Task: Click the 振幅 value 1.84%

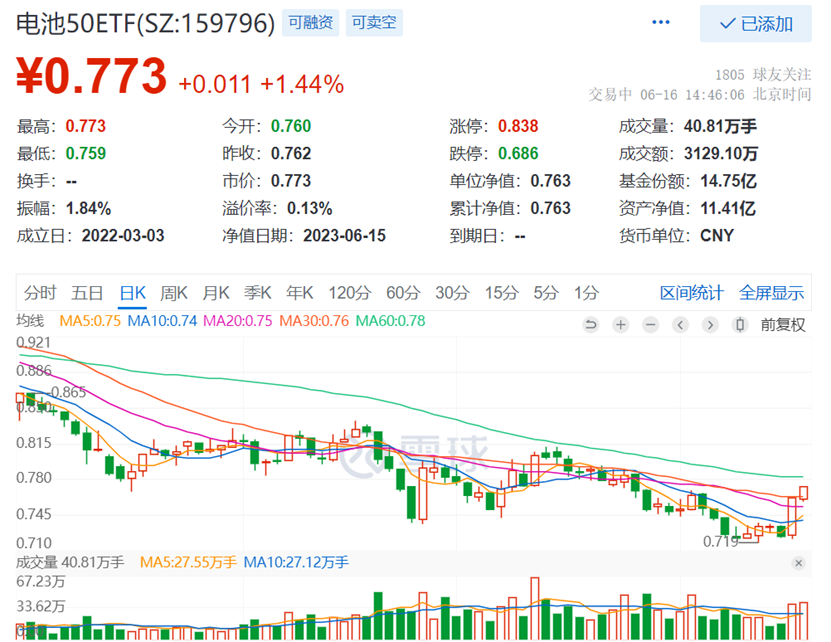Action: coord(89,208)
